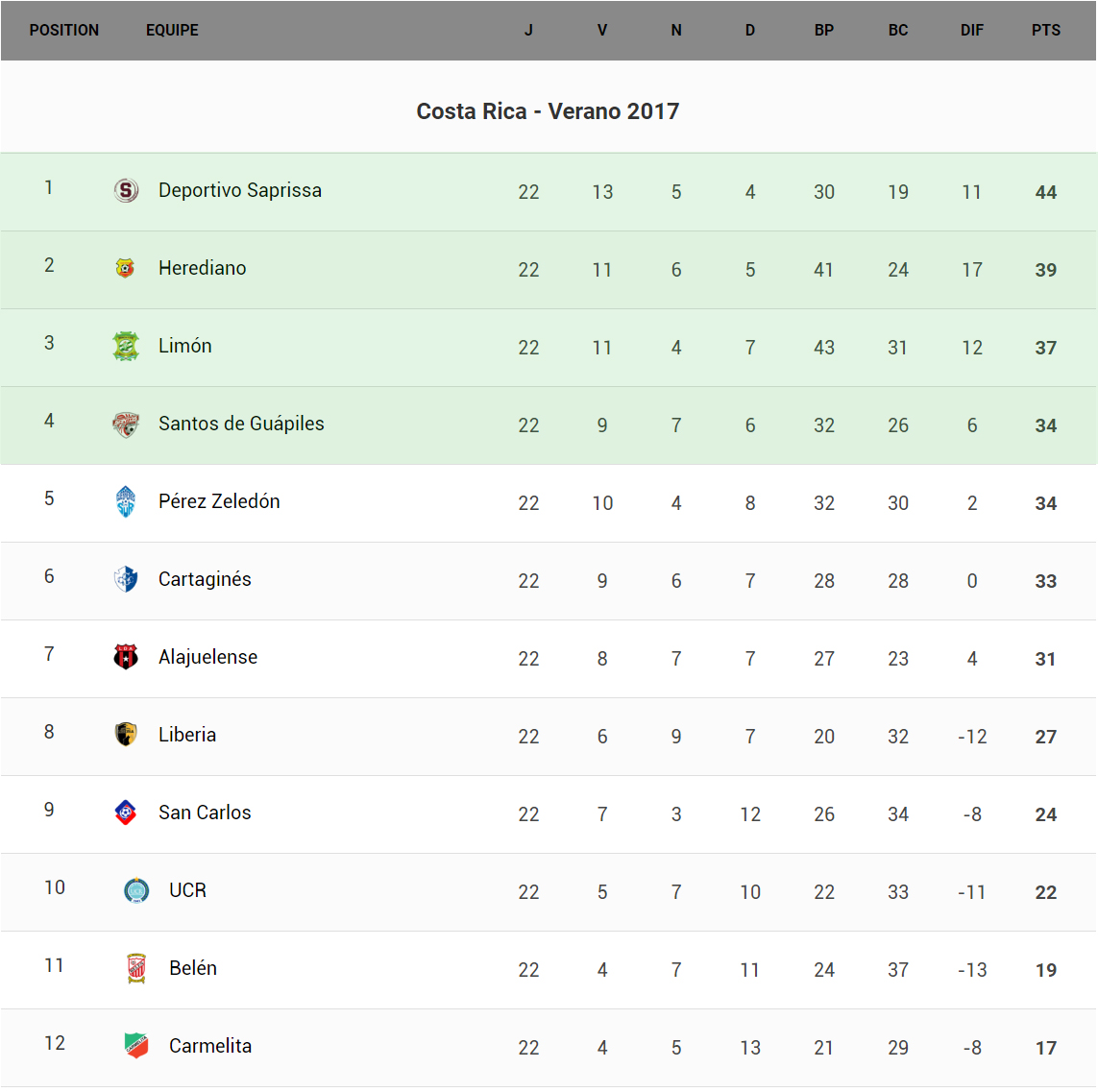The height and width of the screenshot is (1092, 1098).
Task: Click the Carmelita team badge
Action: [136, 1045]
